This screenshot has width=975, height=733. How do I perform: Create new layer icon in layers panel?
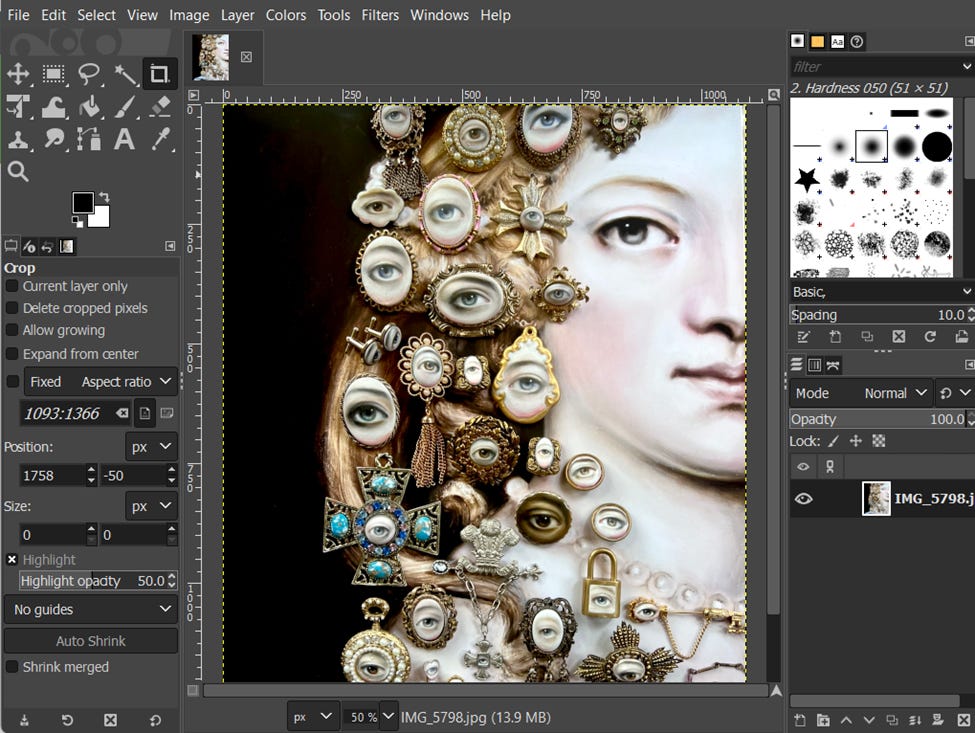[x=800, y=720]
